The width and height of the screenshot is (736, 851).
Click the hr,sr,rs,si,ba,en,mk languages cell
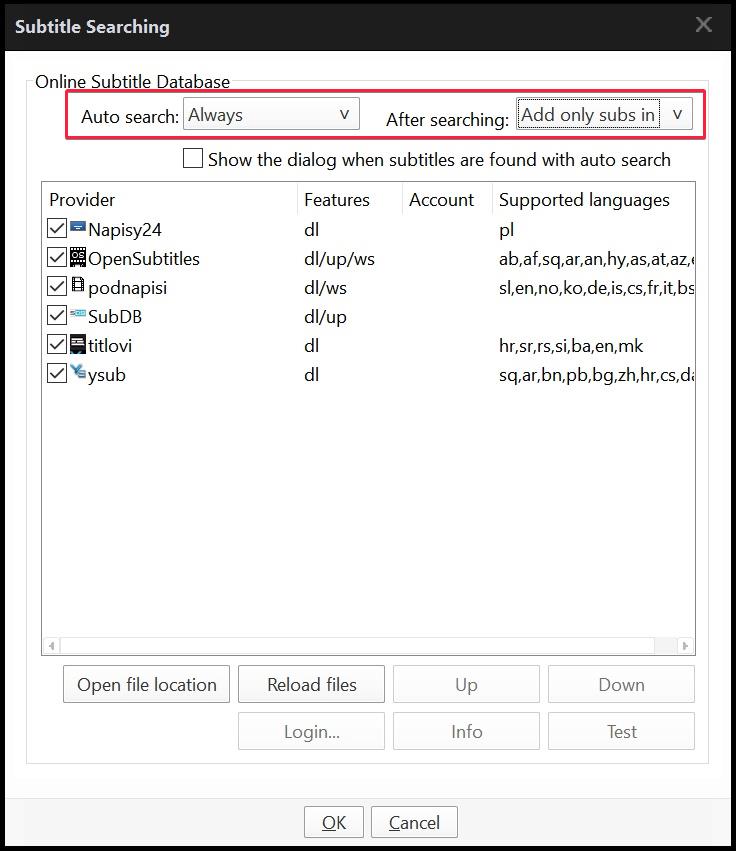pyautogui.click(x=571, y=346)
